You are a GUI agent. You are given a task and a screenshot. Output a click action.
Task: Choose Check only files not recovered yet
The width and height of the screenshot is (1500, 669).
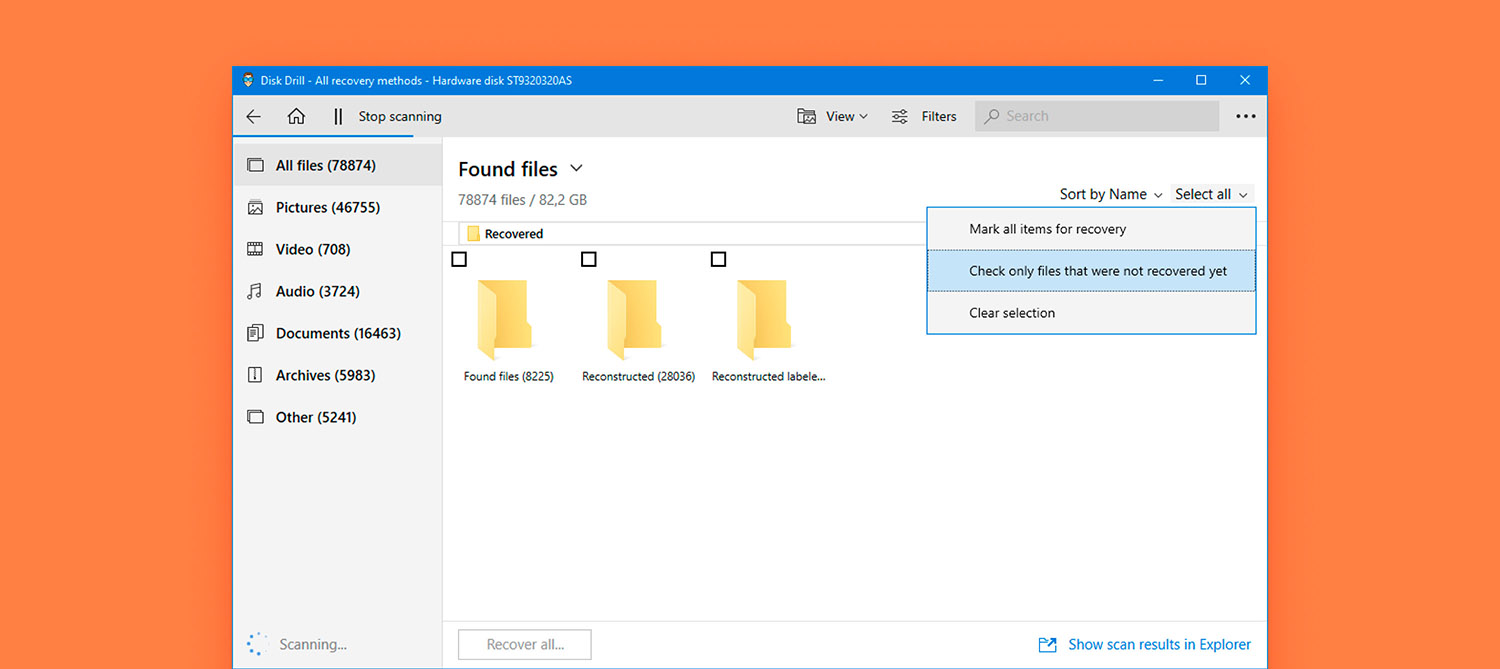(x=1091, y=271)
